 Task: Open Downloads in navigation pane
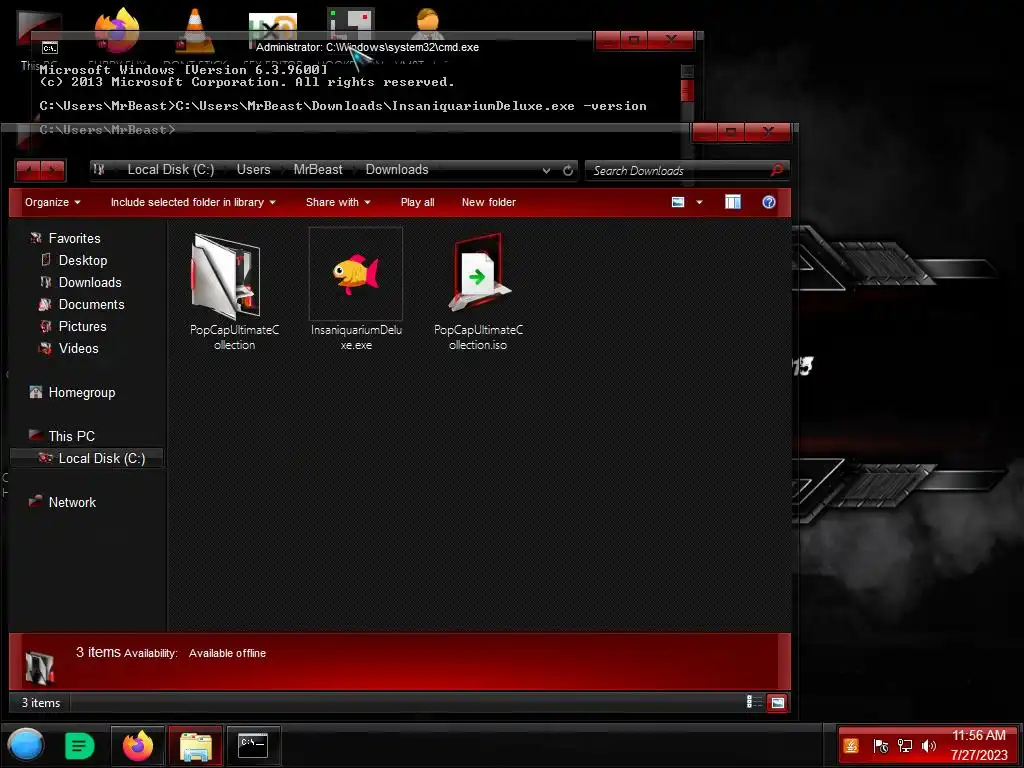click(90, 283)
